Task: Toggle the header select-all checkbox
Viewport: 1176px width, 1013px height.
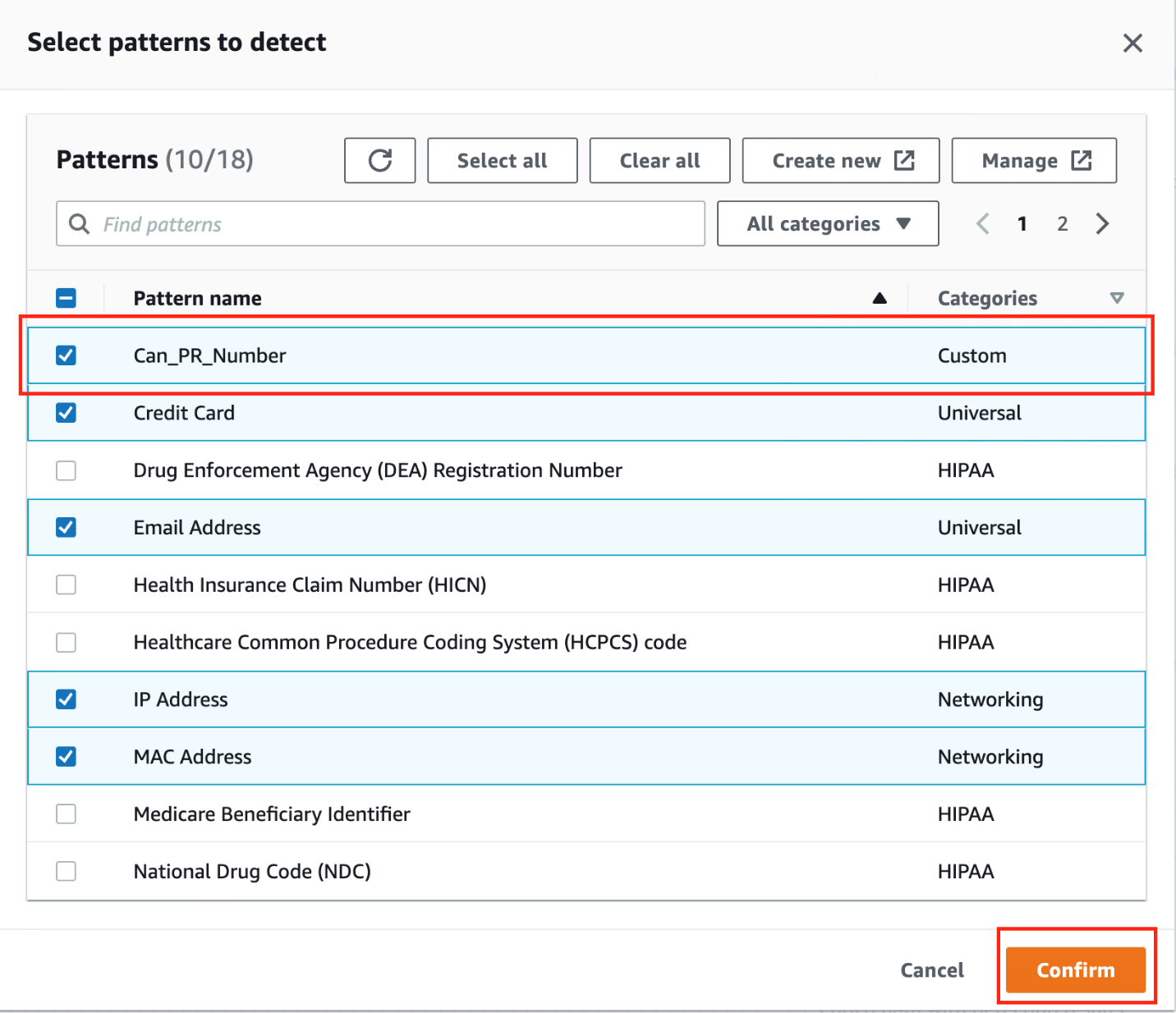Action: [x=66, y=298]
